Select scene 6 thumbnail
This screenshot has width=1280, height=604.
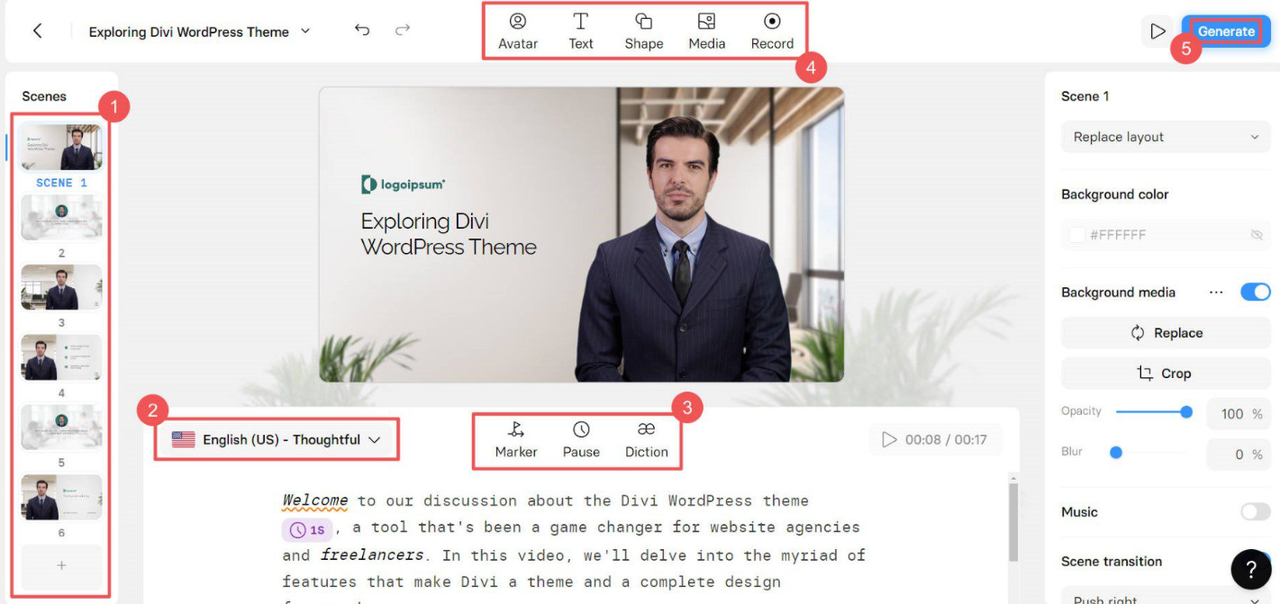pos(62,497)
